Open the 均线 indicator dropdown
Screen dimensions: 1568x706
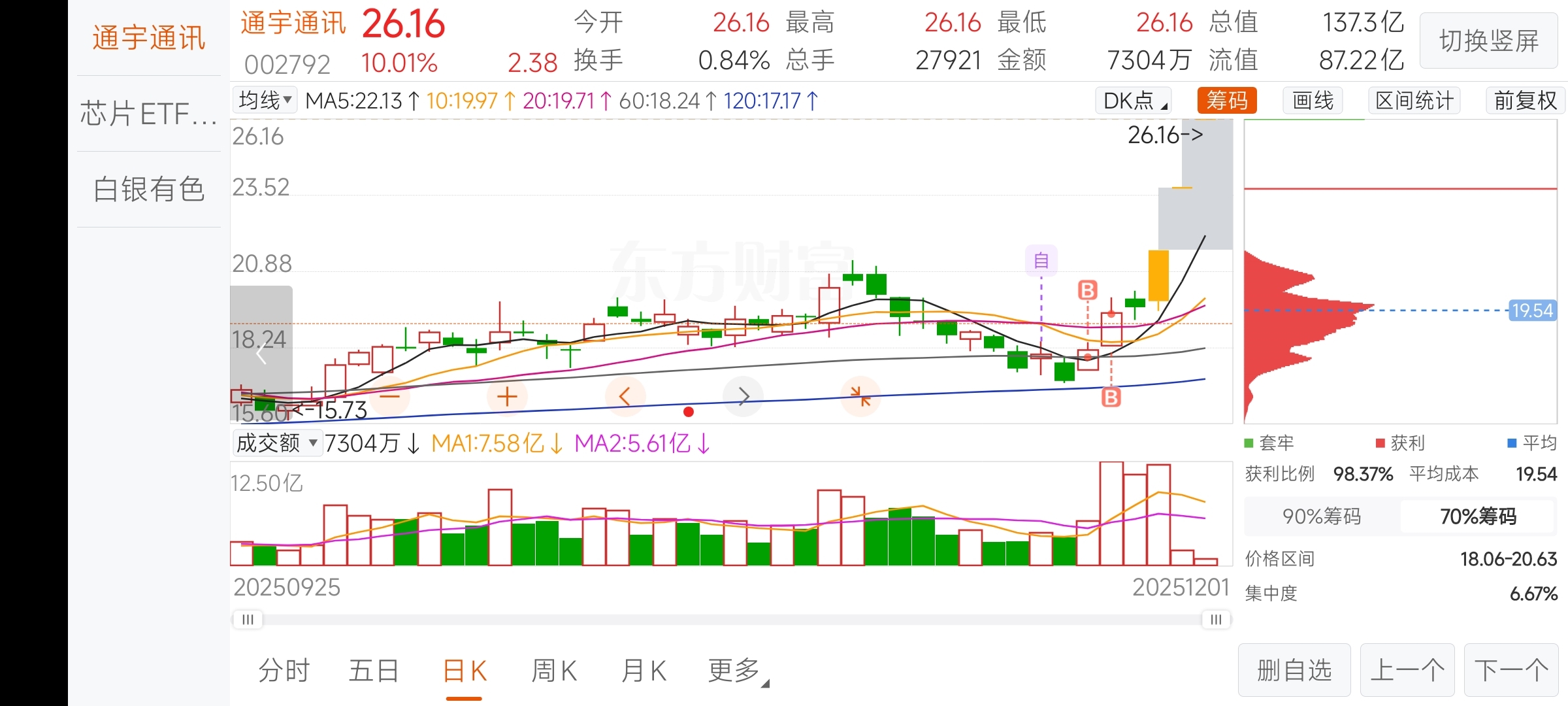(265, 101)
